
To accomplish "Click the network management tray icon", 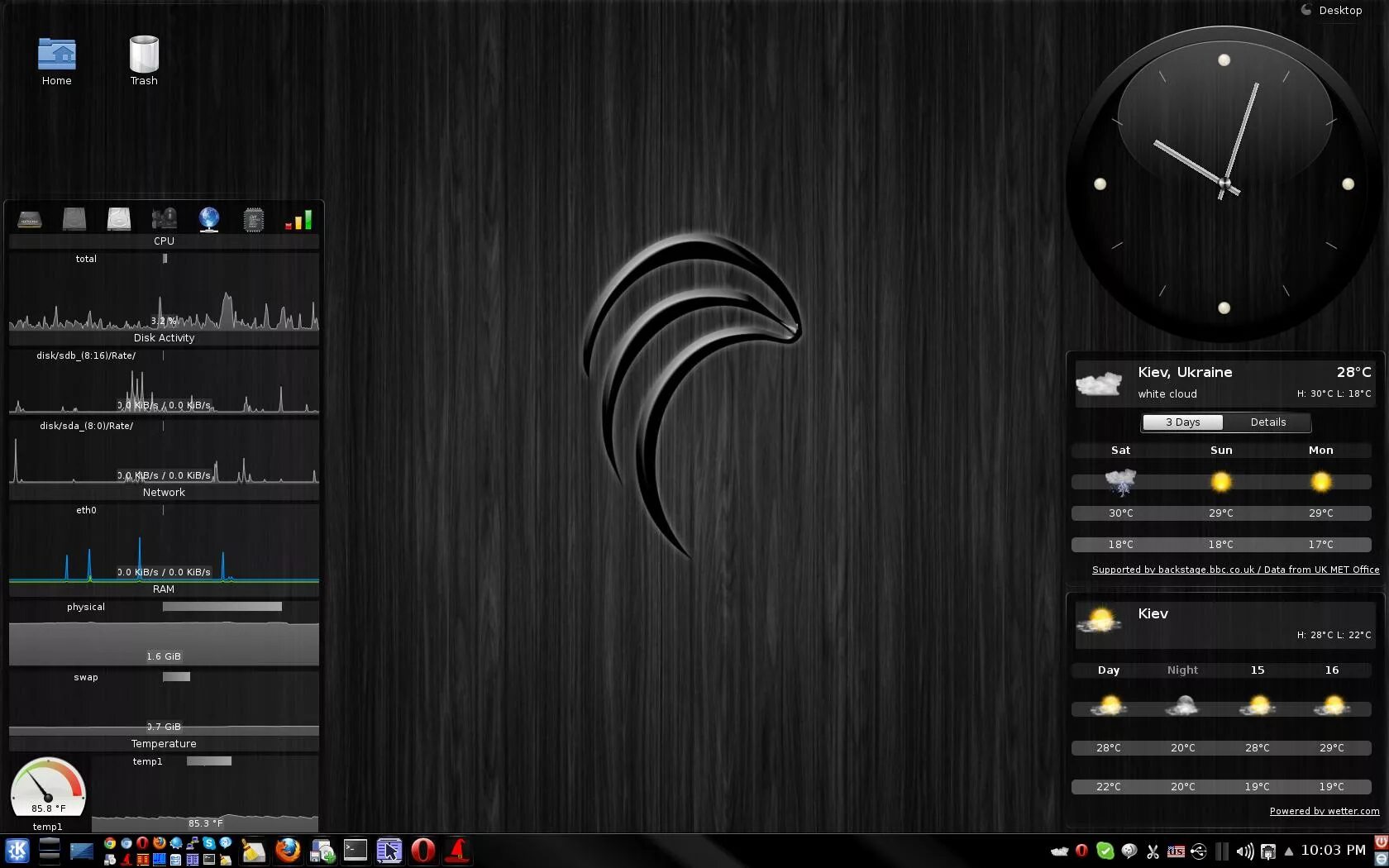I will point(1268,851).
